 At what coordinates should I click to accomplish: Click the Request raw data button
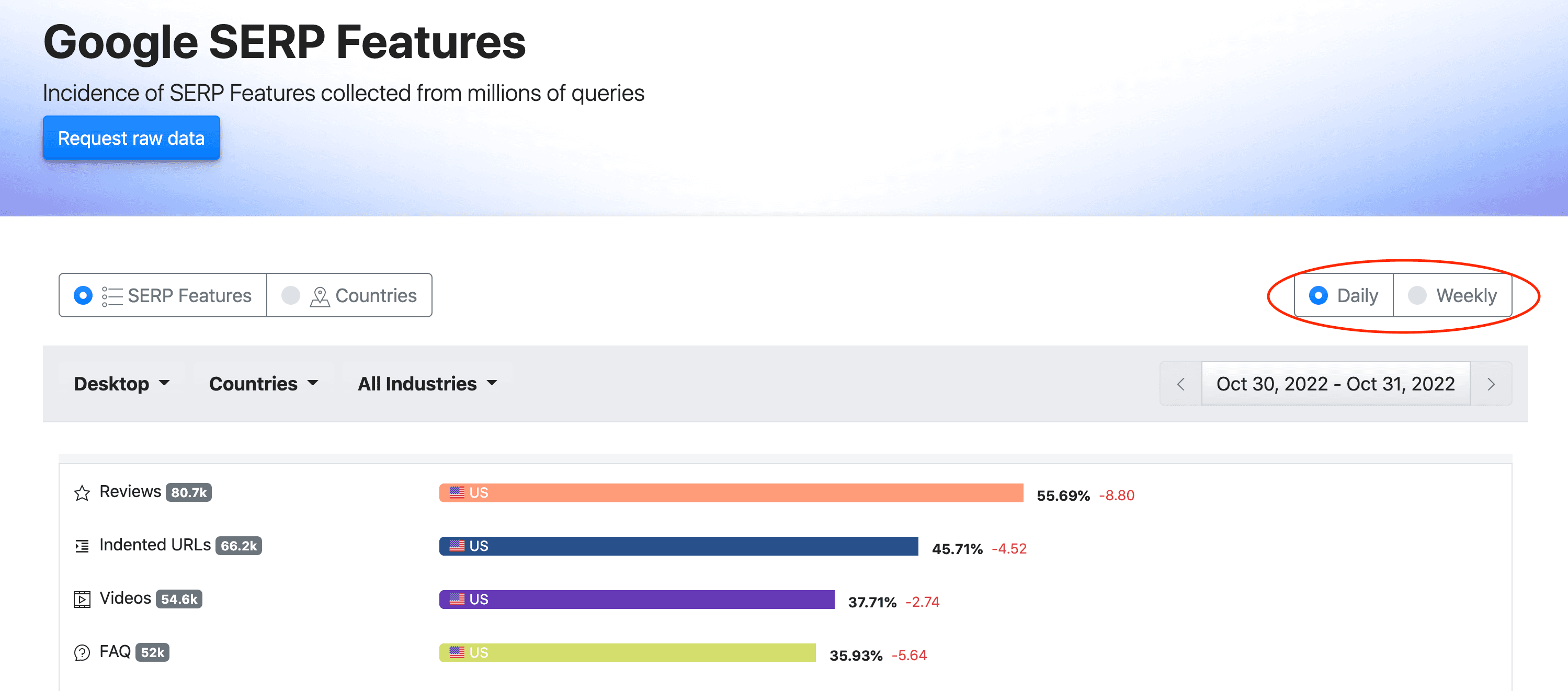pyautogui.click(x=131, y=138)
